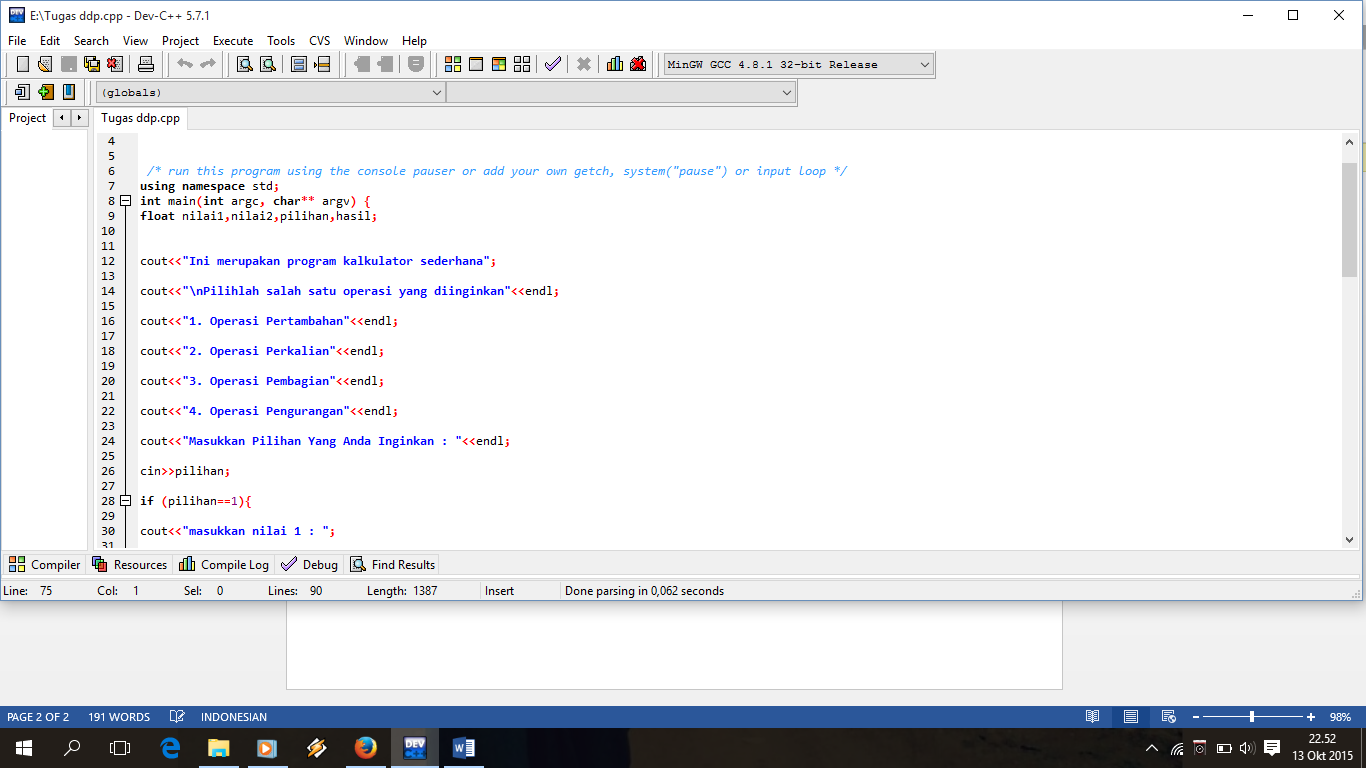Screen dimensions: 1366x768
Task: Open the Resources panel
Action: (x=130, y=564)
